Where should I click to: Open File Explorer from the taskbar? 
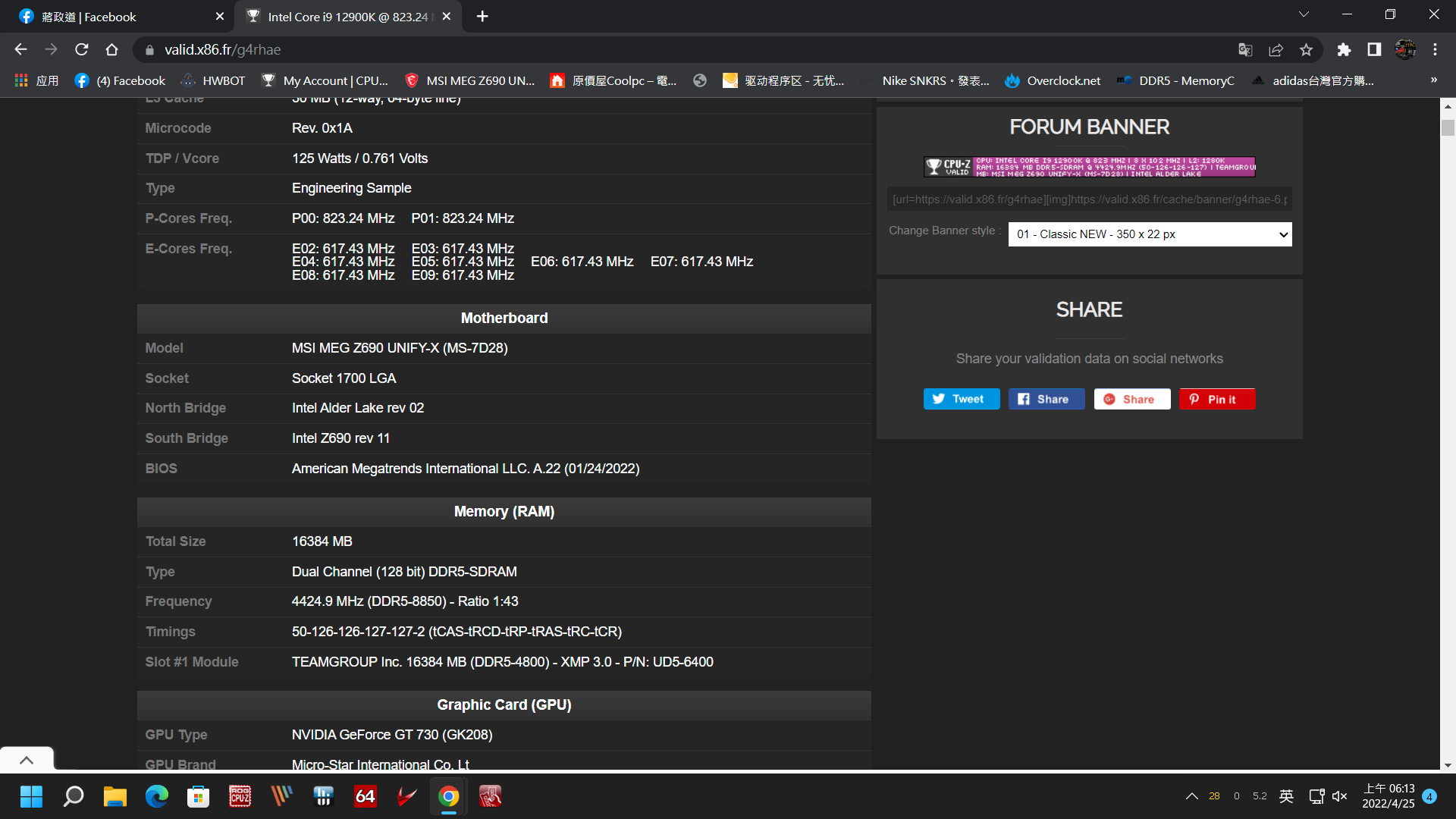(x=115, y=796)
